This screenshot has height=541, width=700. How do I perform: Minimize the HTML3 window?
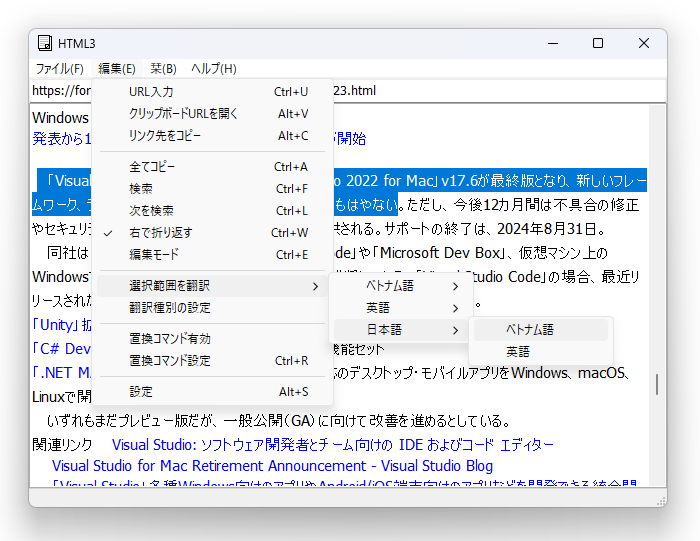tap(553, 43)
